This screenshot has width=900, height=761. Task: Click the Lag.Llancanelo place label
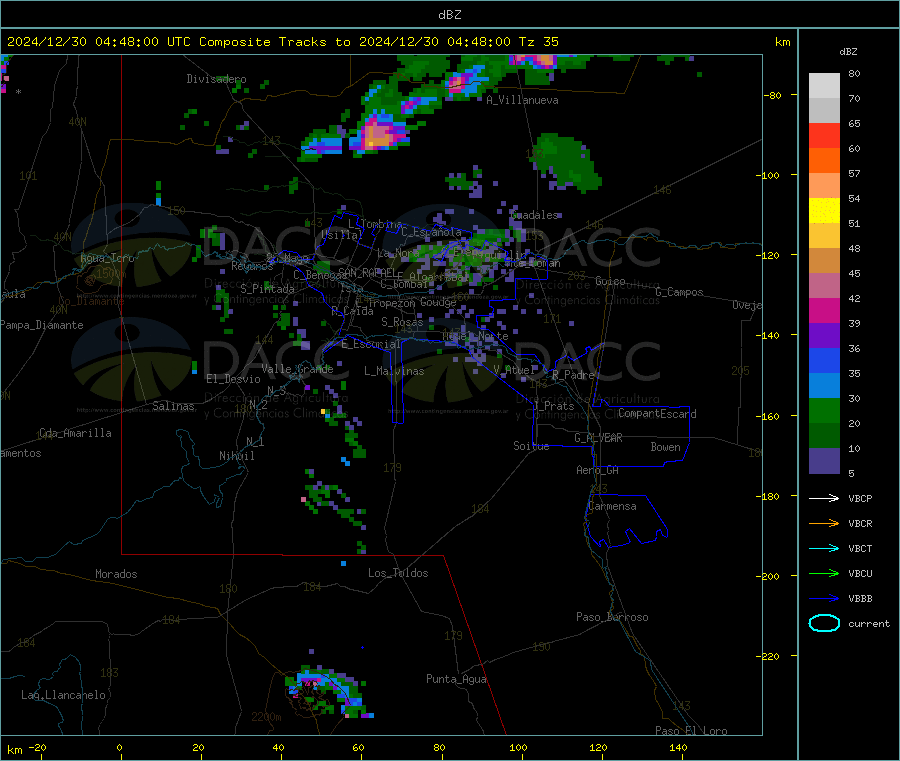63,695
